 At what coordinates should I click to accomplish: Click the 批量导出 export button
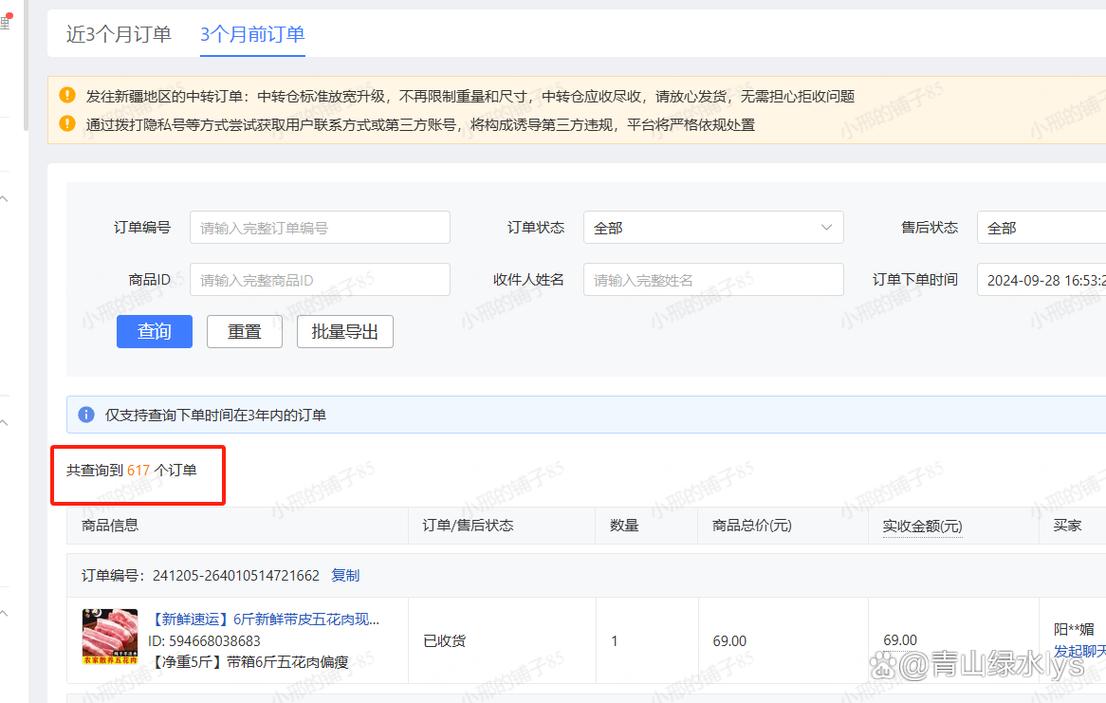344,331
